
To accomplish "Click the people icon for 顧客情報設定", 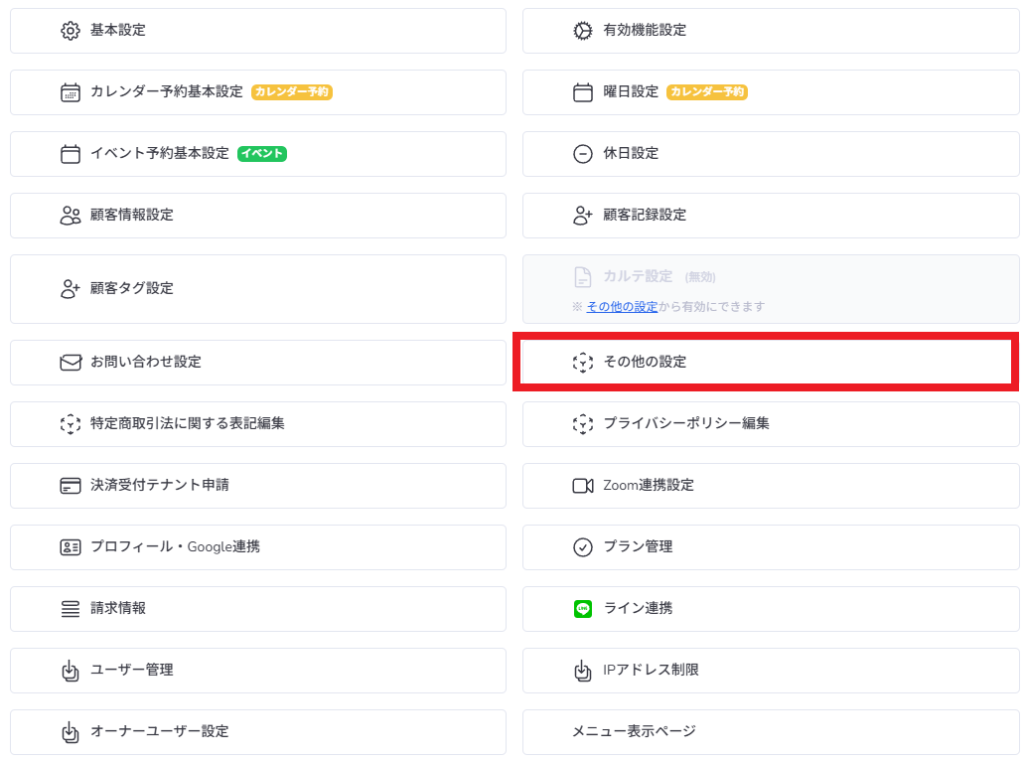I will click(x=70, y=216).
